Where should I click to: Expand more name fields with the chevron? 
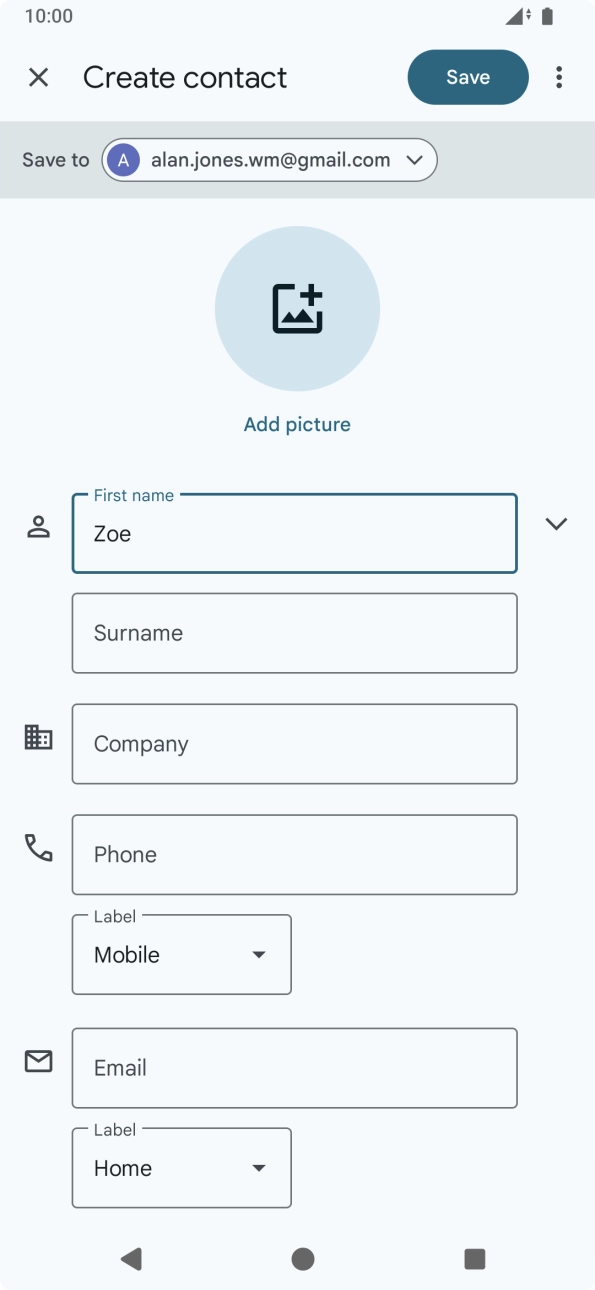point(556,523)
